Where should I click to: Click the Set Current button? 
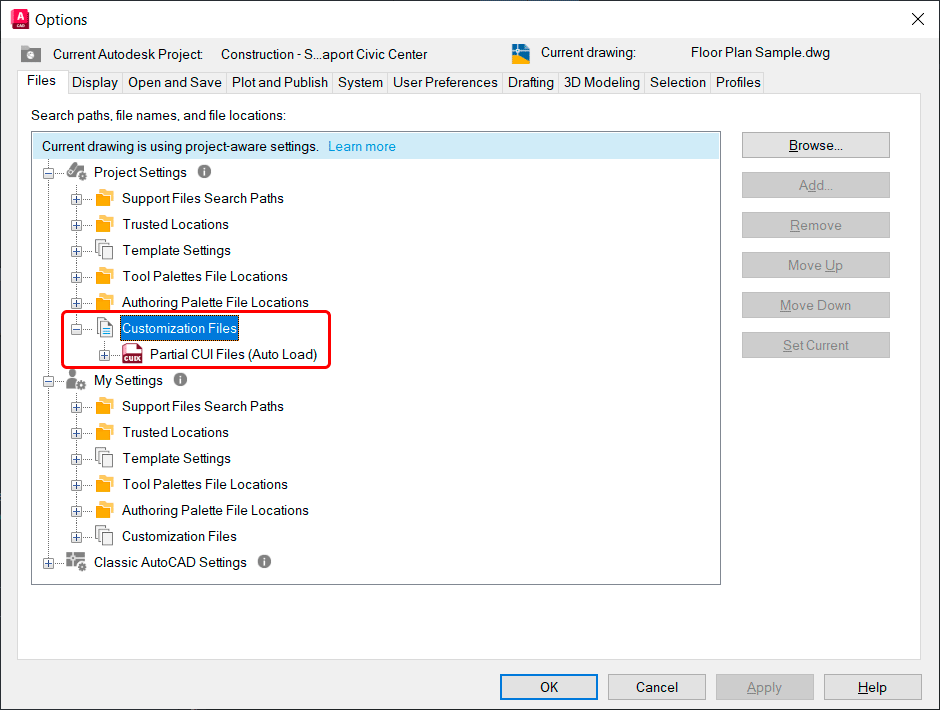pyautogui.click(x=815, y=345)
